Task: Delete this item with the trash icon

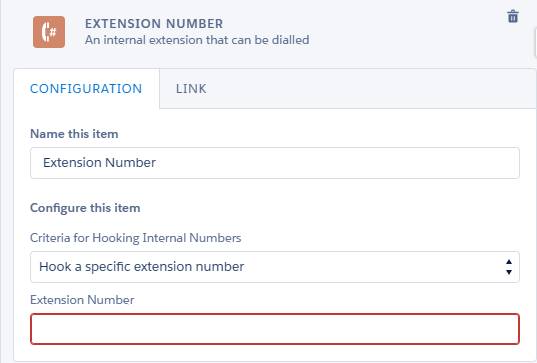Action: click(513, 16)
